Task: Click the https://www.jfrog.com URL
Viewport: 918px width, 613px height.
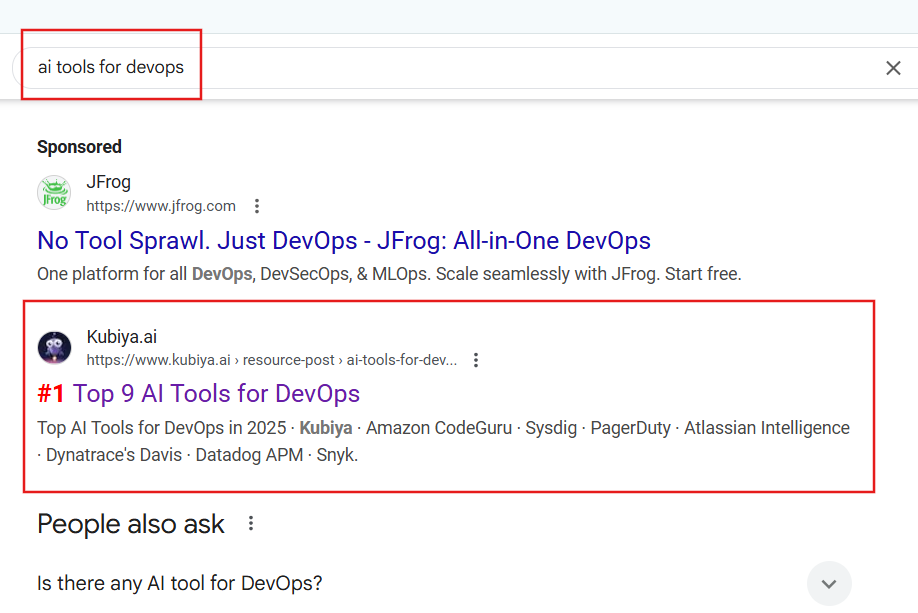Action: (161, 206)
